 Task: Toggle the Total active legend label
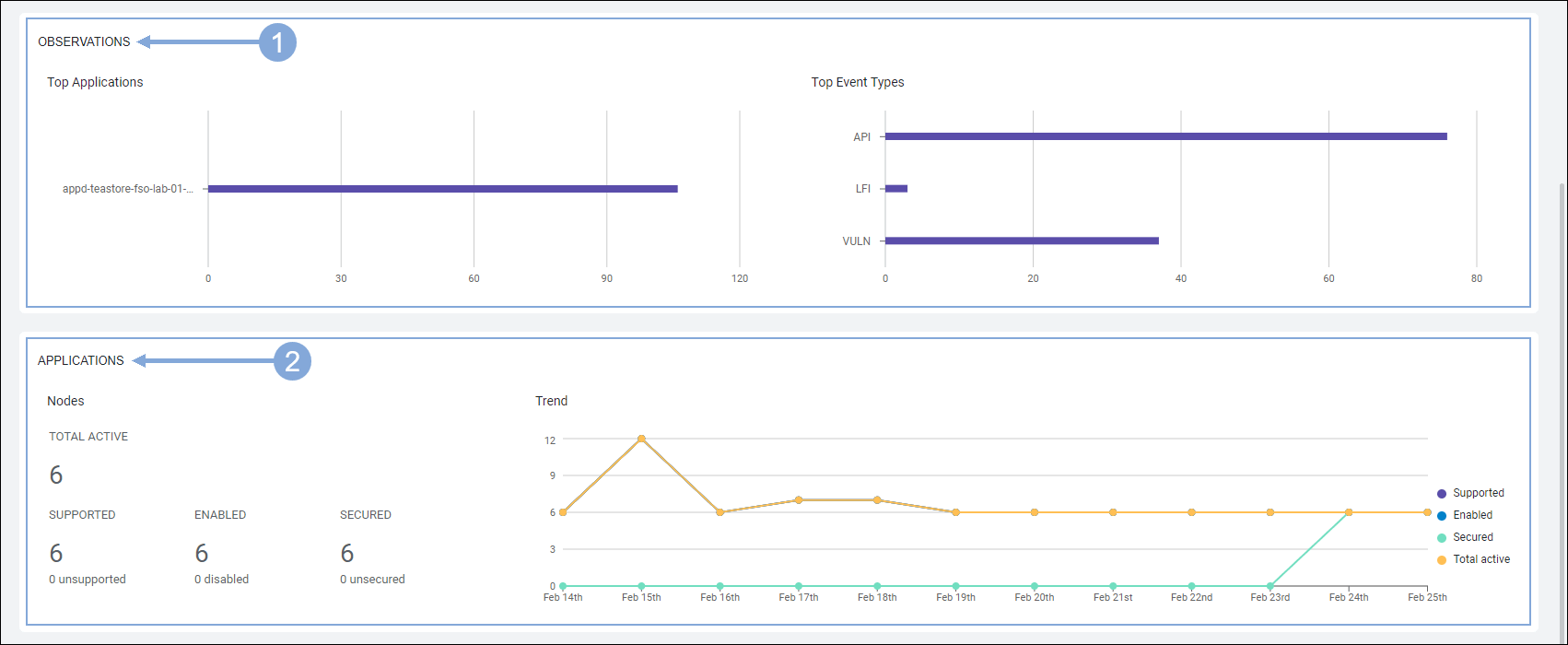pos(1480,559)
